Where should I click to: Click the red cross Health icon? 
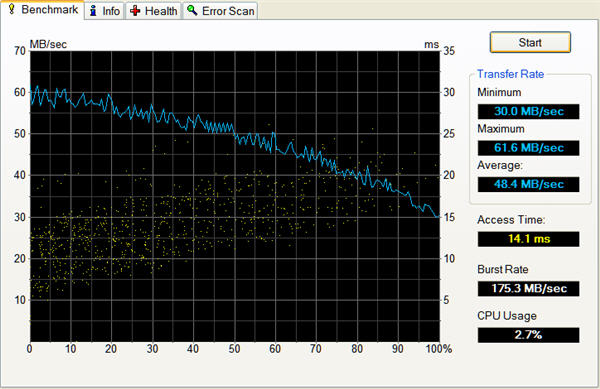pos(135,11)
